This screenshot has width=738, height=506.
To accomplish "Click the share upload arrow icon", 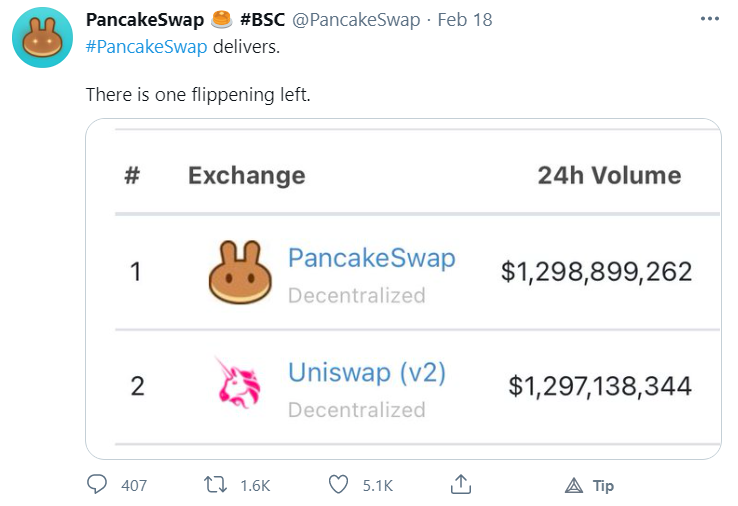I will 460,485.
